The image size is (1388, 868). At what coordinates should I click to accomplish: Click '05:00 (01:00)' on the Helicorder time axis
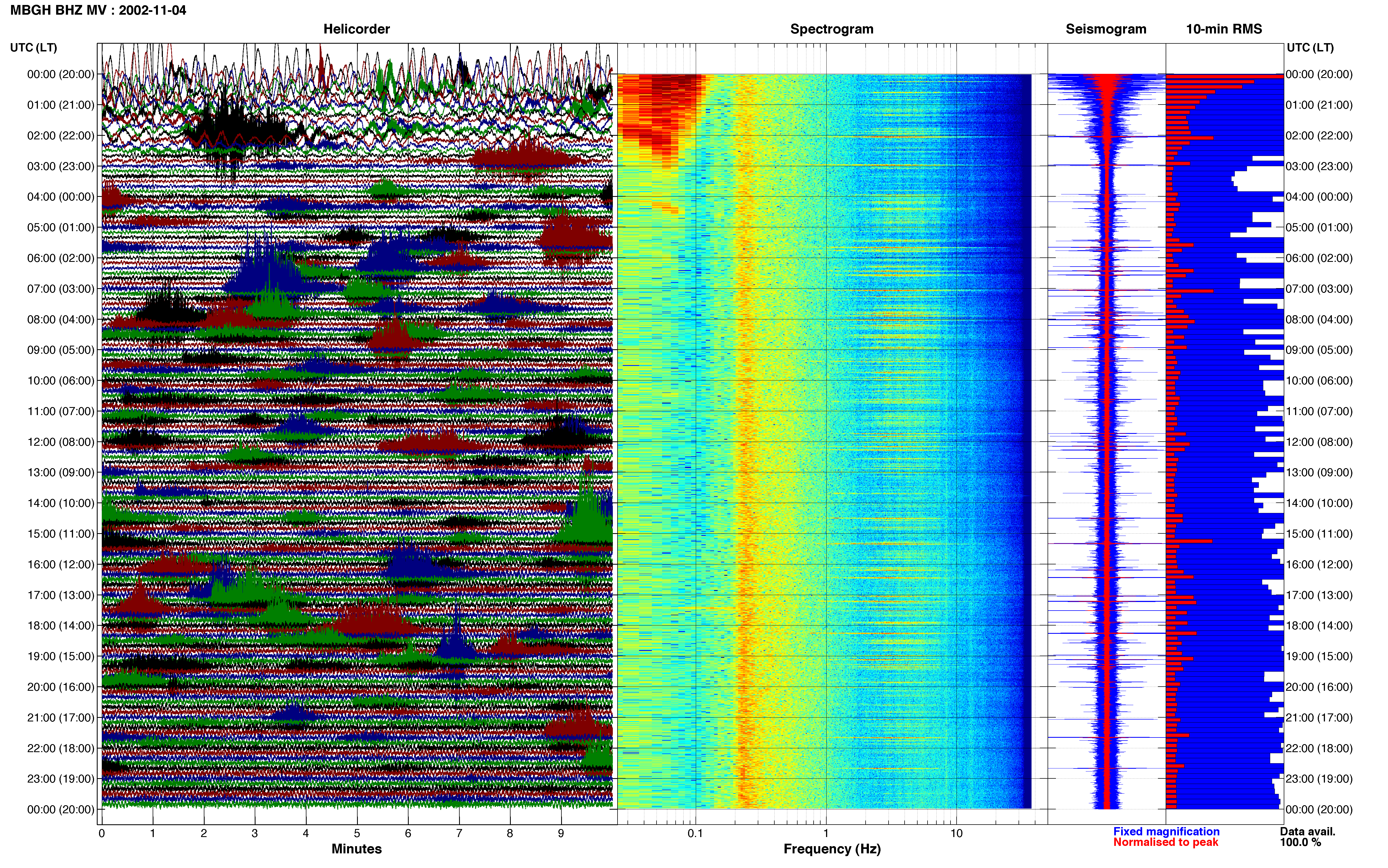pyautogui.click(x=61, y=227)
